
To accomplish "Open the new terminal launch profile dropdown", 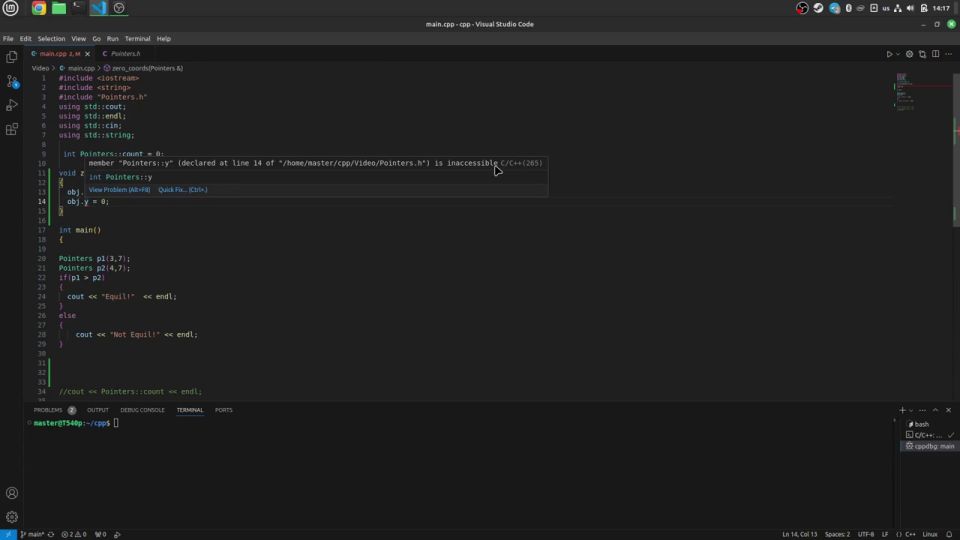I will click(911, 410).
